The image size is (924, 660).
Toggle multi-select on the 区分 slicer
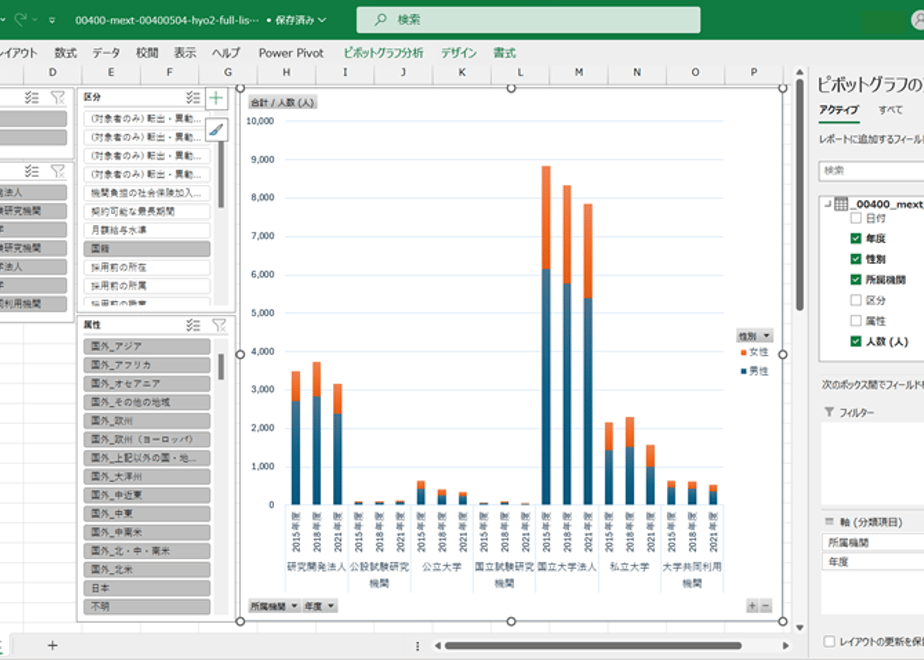pyautogui.click(x=193, y=97)
